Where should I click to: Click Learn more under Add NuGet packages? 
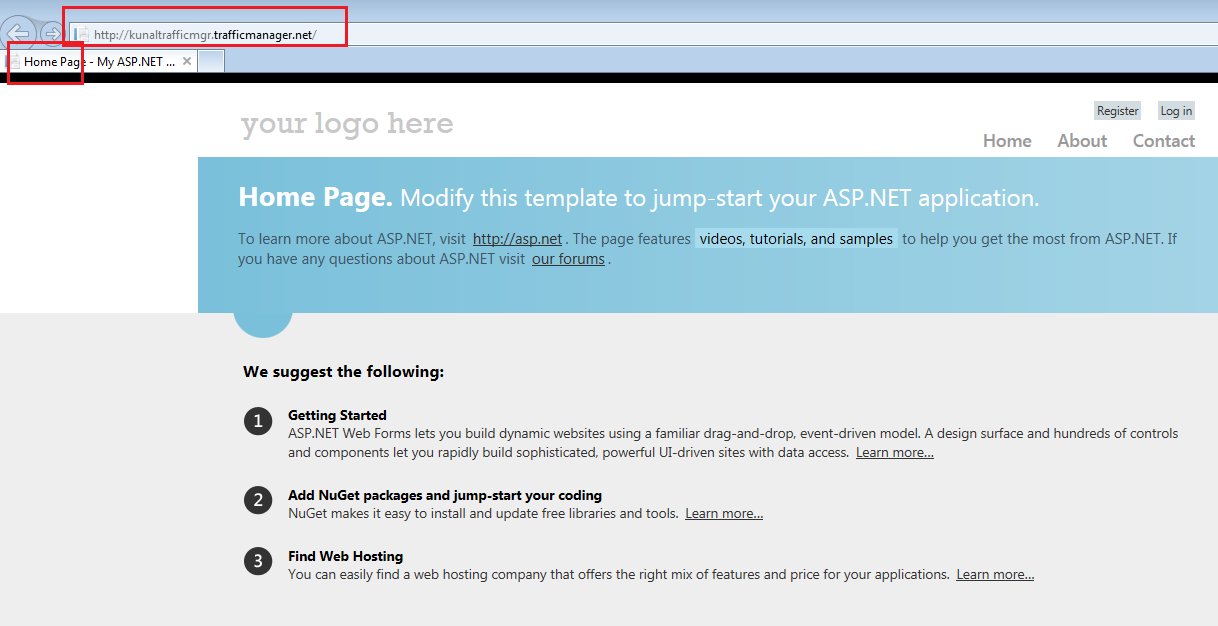pyautogui.click(x=724, y=514)
